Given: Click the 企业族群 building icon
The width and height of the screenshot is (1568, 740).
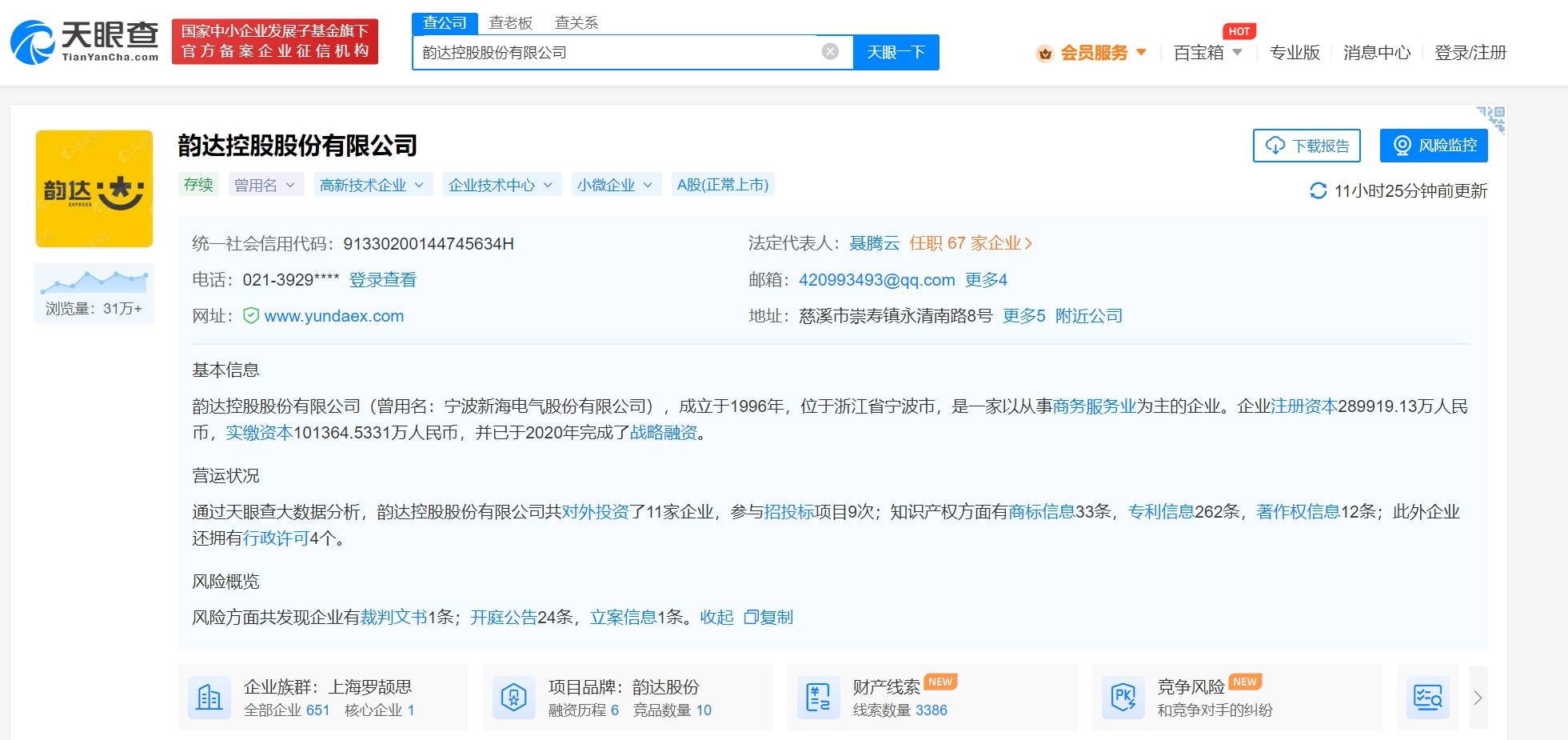Looking at the screenshot, I should [x=209, y=698].
